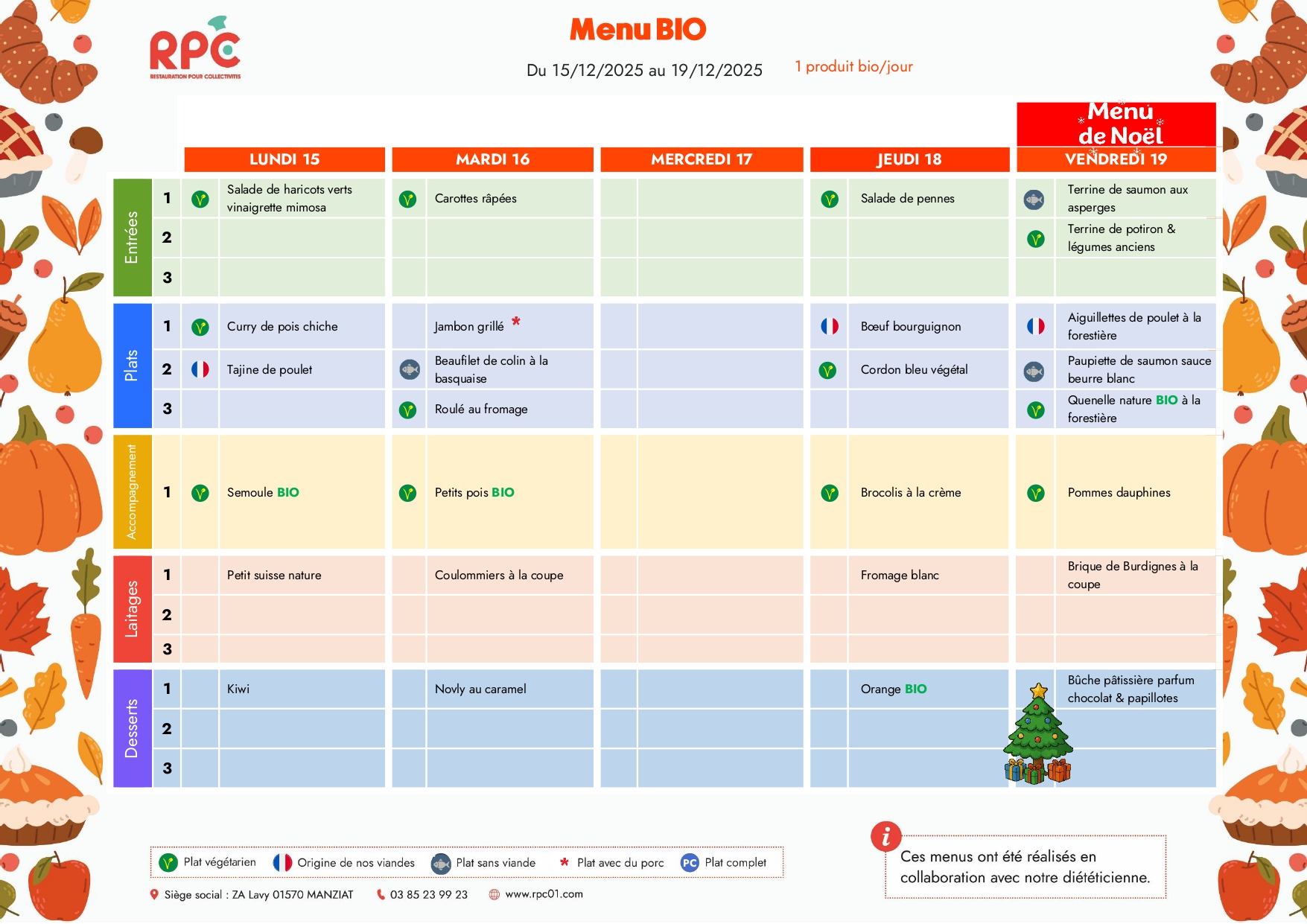Open the www.rpc01.com link
This screenshot has width=1307, height=924.
(544, 894)
